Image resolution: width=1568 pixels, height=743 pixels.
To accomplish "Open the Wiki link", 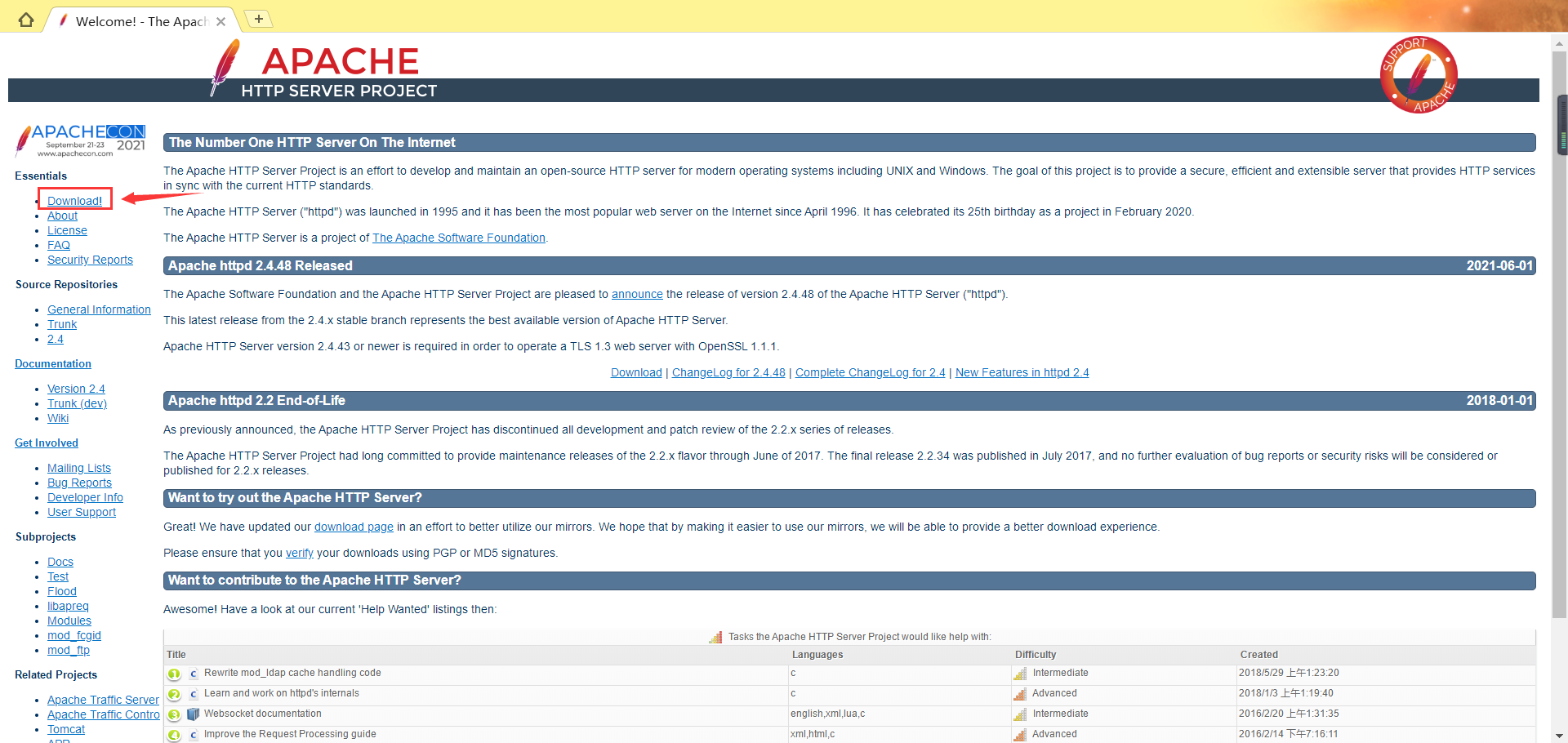I will (58, 418).
